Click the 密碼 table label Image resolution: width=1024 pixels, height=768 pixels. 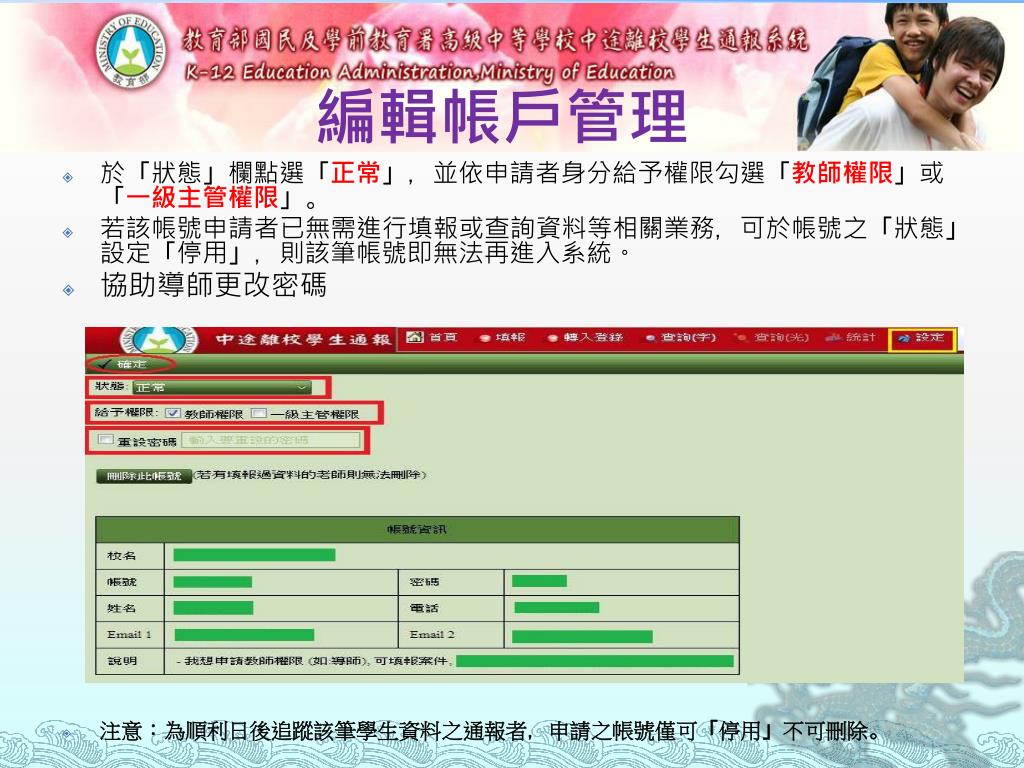[424, 582]
